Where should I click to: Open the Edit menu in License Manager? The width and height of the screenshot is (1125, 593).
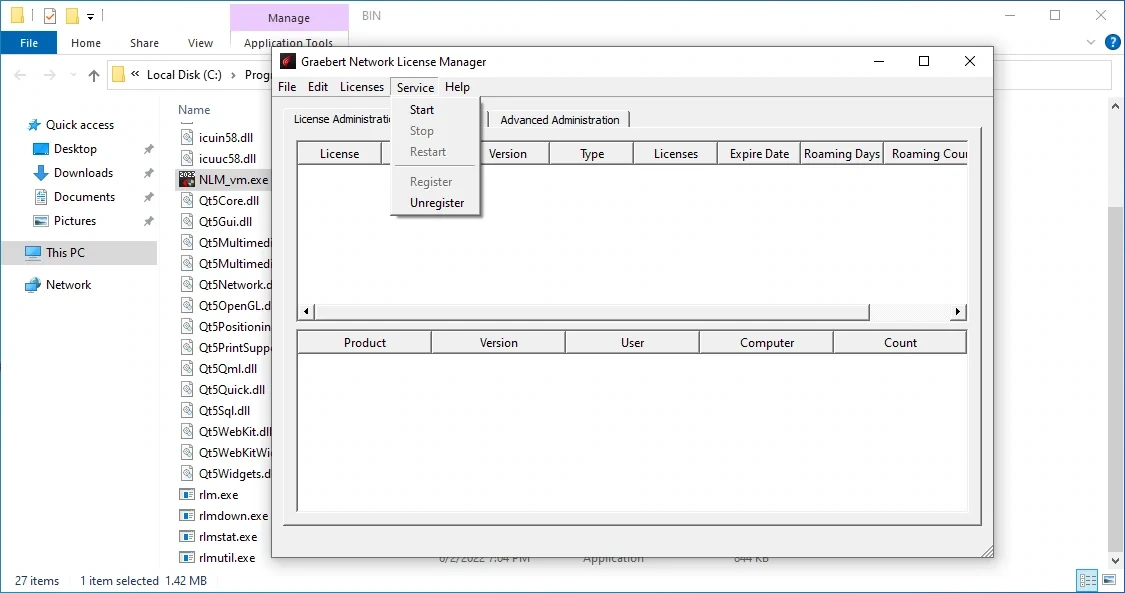coord(318,87)
